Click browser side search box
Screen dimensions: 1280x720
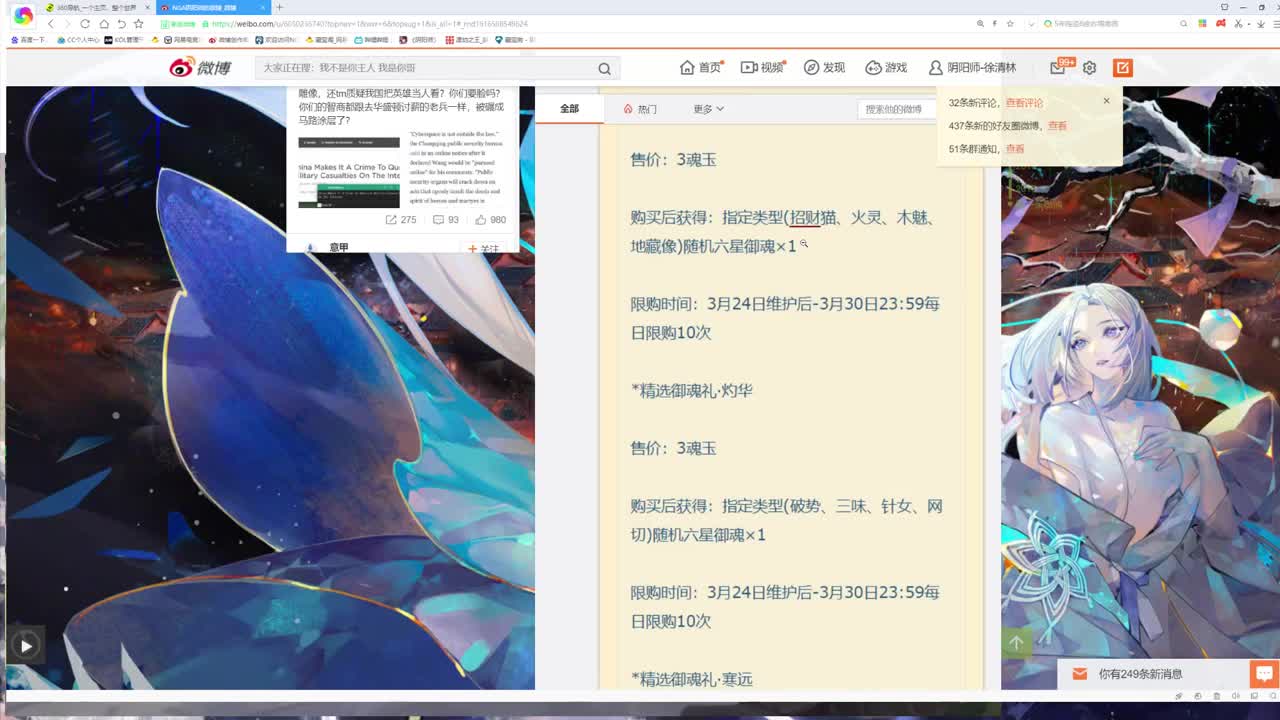point(1115,23)
